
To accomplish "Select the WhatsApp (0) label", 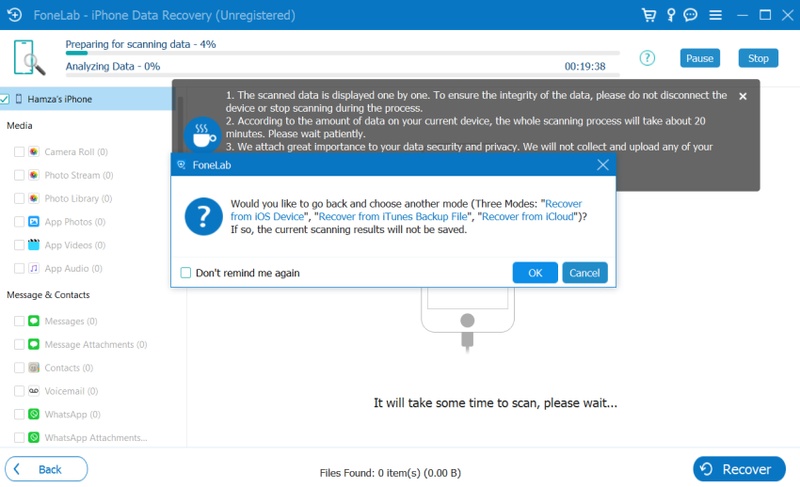I will [x=72, y=414].
